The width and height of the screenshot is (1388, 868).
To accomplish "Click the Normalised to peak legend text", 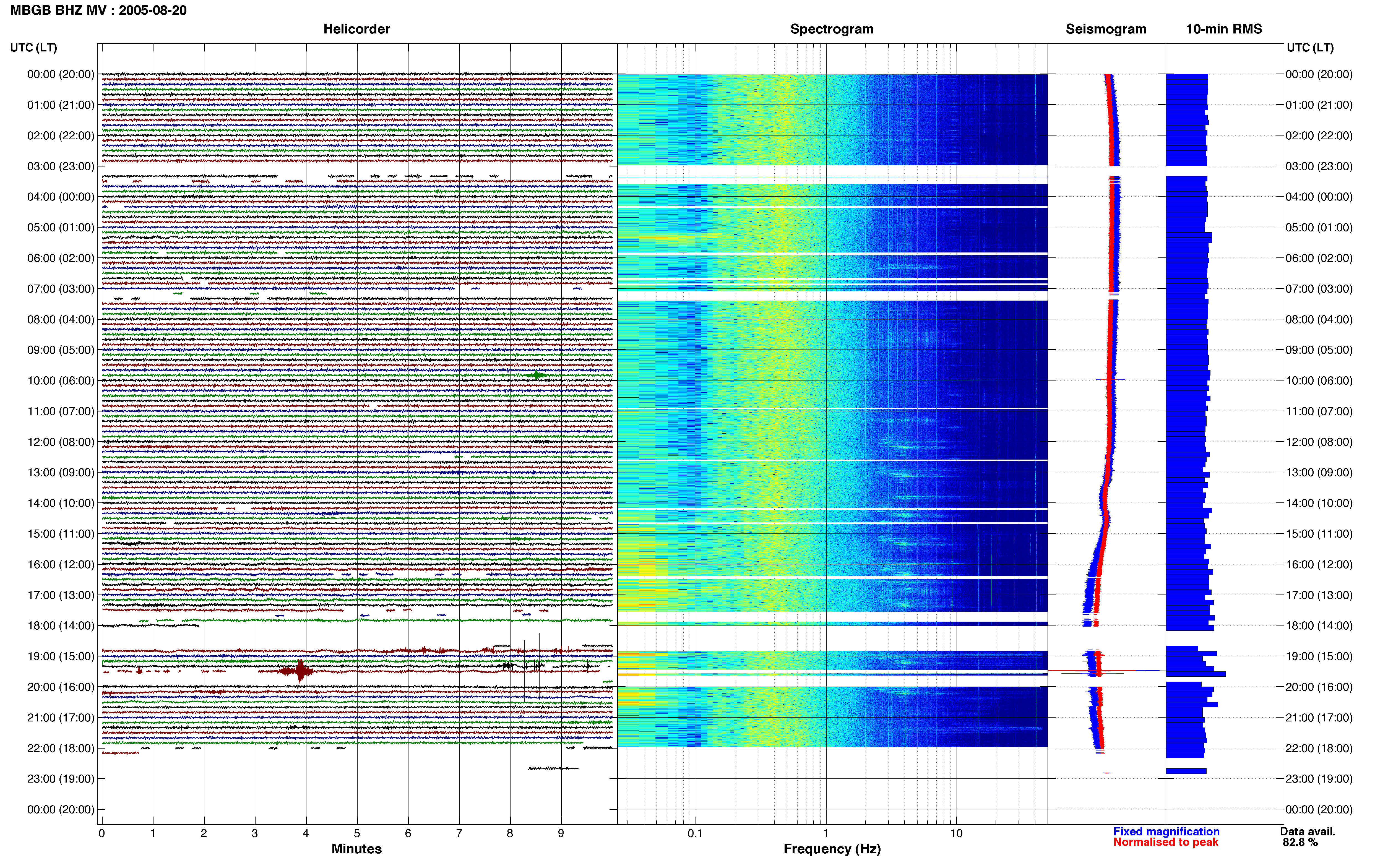I will point(1165,842).
